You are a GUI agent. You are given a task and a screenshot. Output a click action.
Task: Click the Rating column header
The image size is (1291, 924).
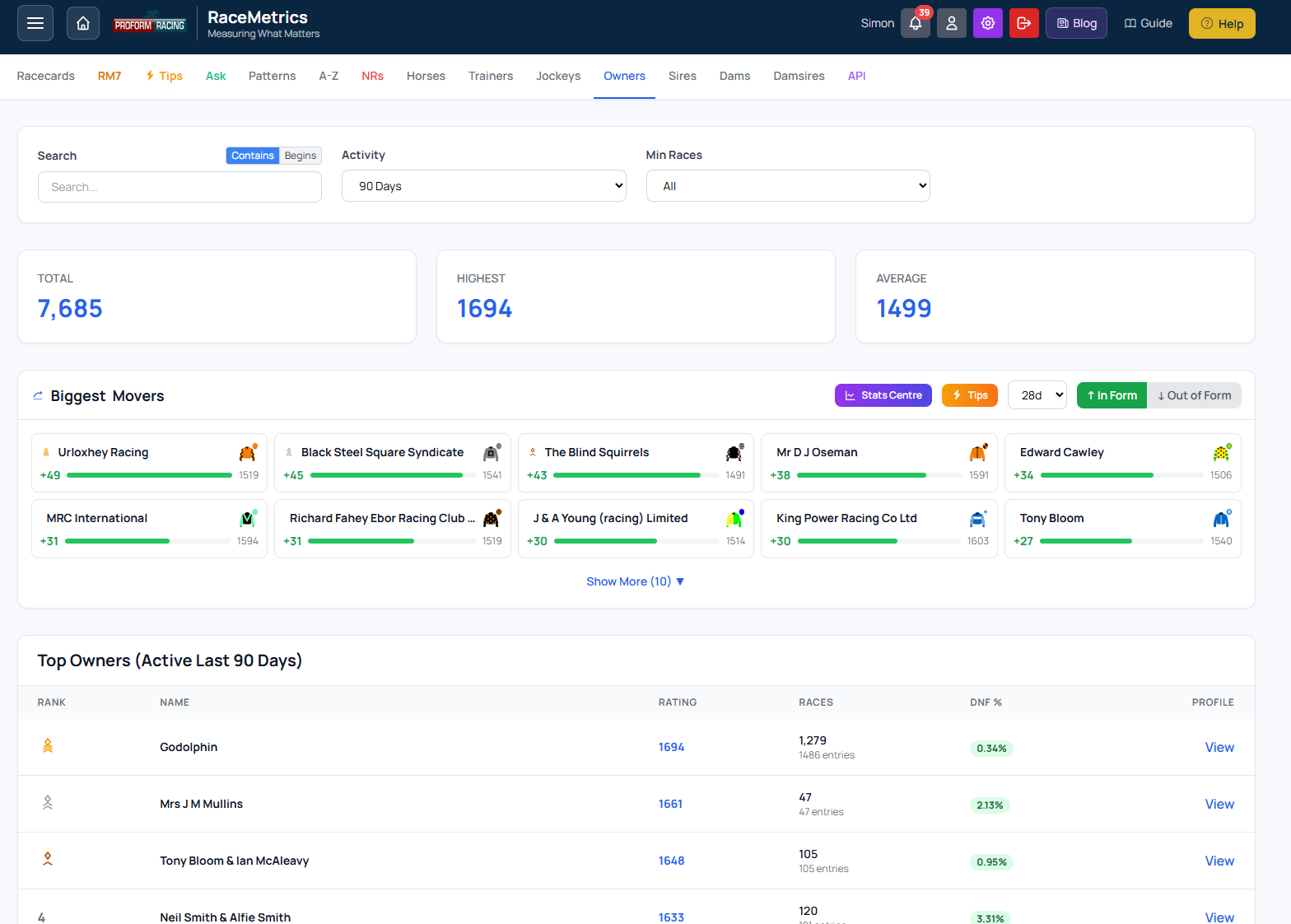point(678,702)
